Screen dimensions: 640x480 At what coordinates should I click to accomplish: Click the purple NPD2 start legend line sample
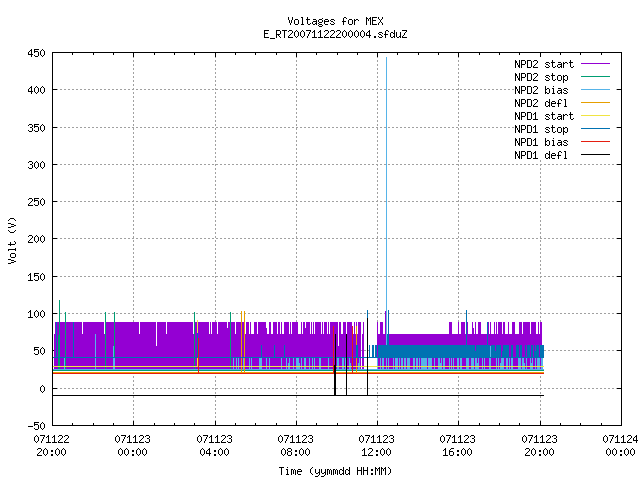coord(596,64)
